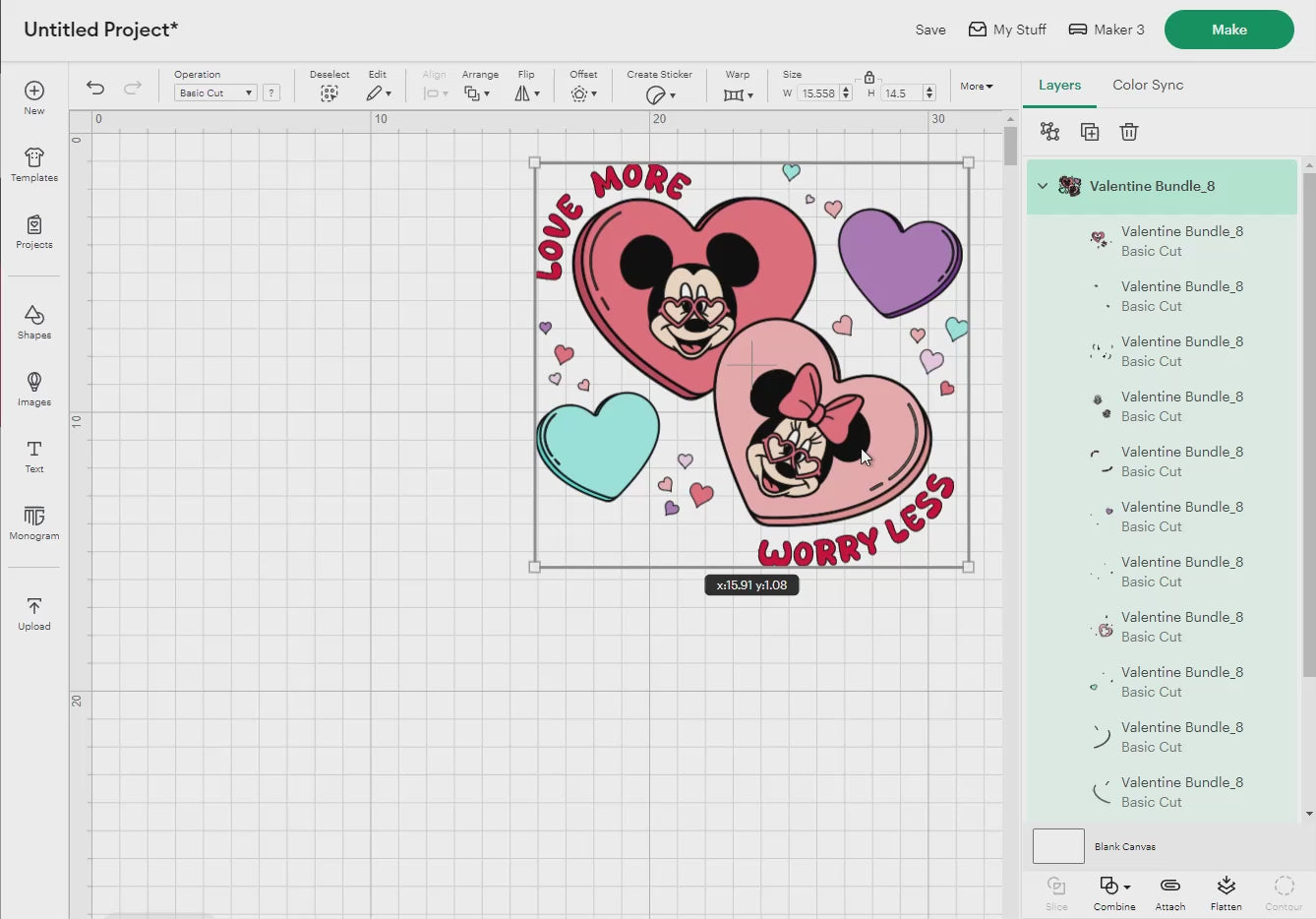
Task: Click the Redo arrow
Action: (132, 88)
